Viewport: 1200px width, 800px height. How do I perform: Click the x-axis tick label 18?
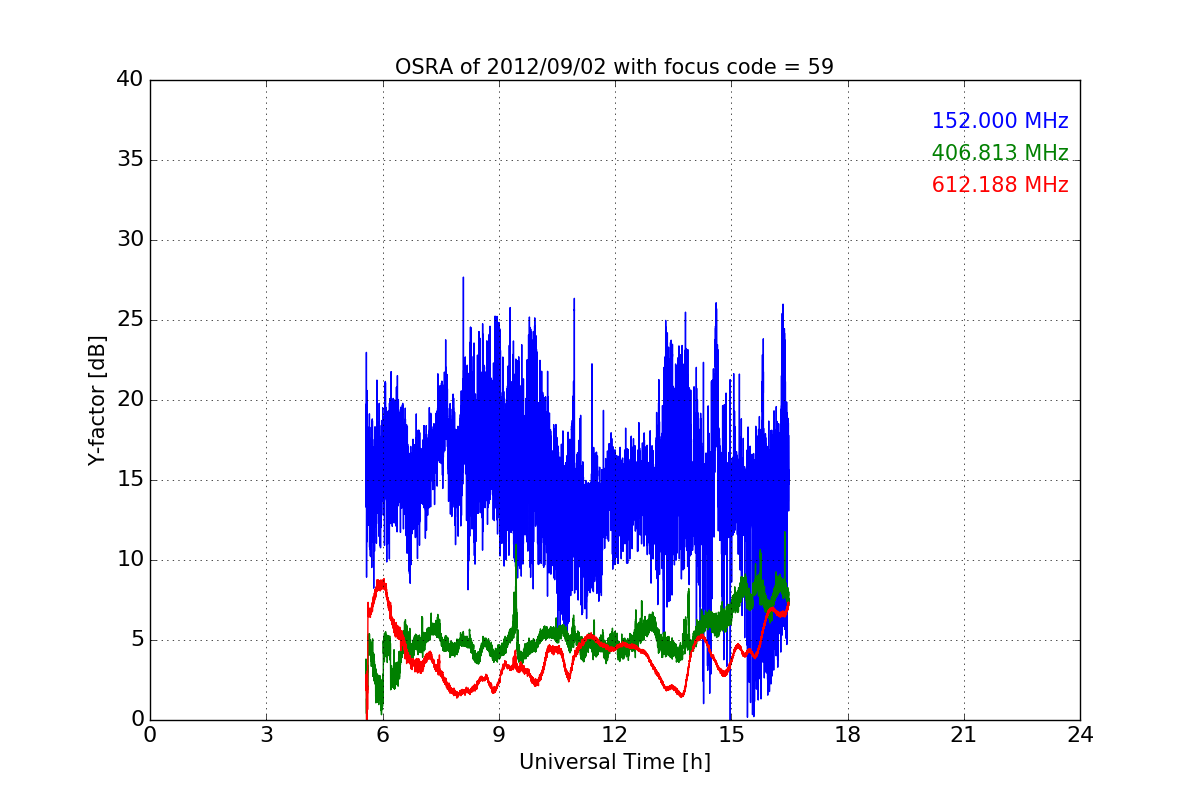click(848, 735)
